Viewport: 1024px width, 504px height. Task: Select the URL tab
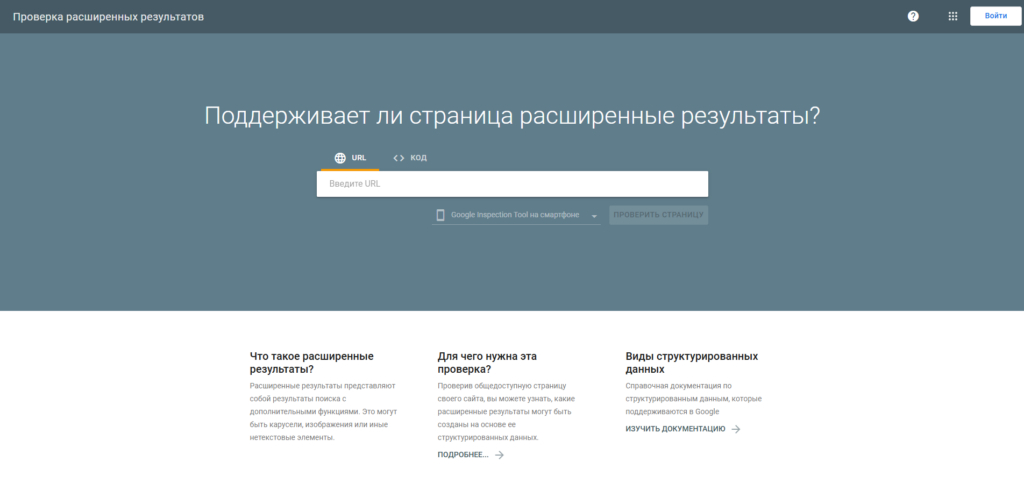coord(350,158)
